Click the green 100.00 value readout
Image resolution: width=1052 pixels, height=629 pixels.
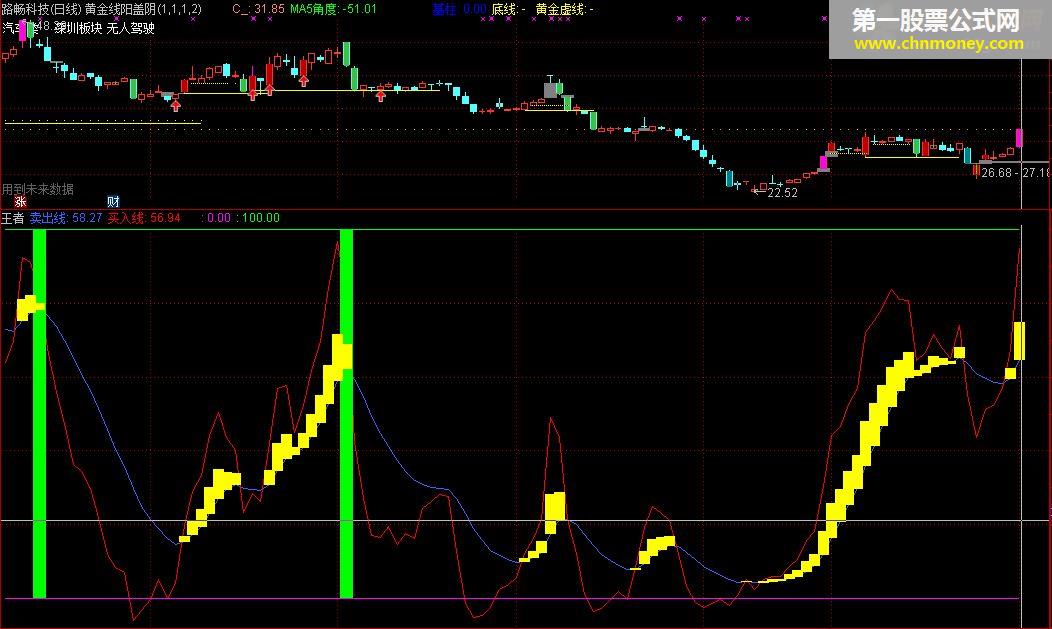pyautogui.click(x=261, y=218)
